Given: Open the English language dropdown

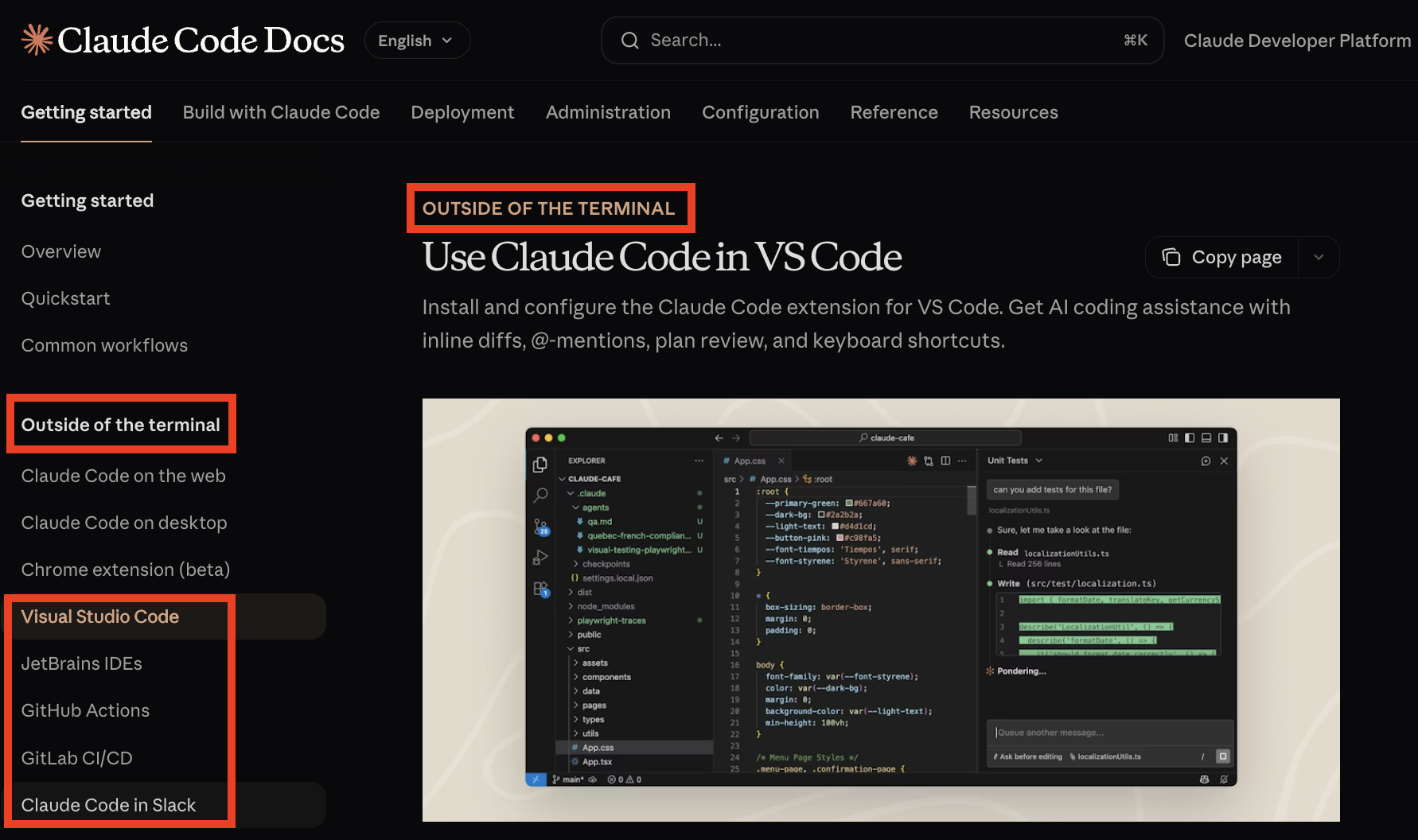Looking at the screenshot, I should coord(417,41).
